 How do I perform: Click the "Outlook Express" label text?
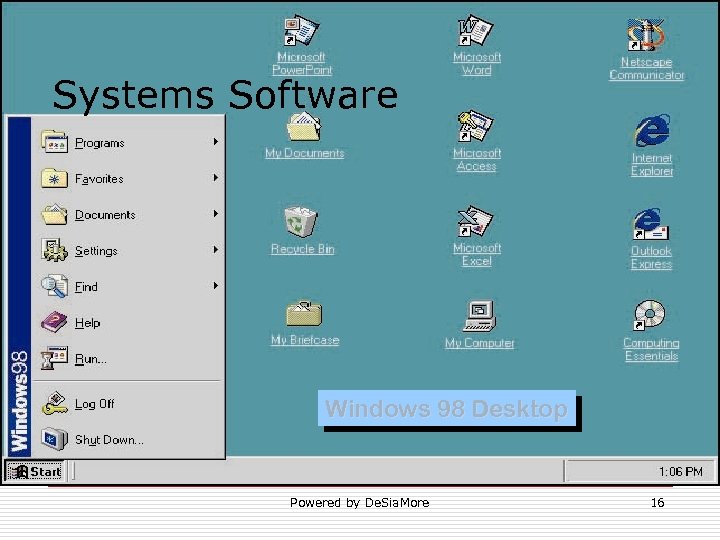point(651,258)
